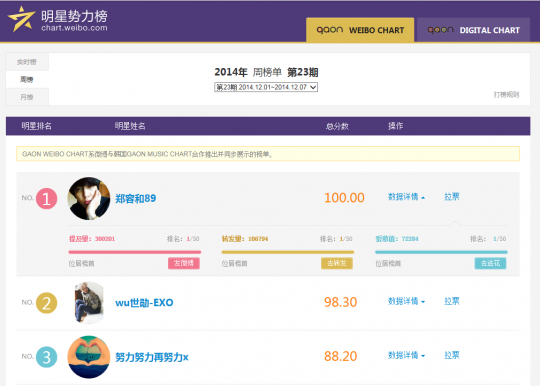Collapse 数据详情 for 郑容和89
The width and height of the screenshot is (540, 386).
pyautogui.click(x=406, y=197)
